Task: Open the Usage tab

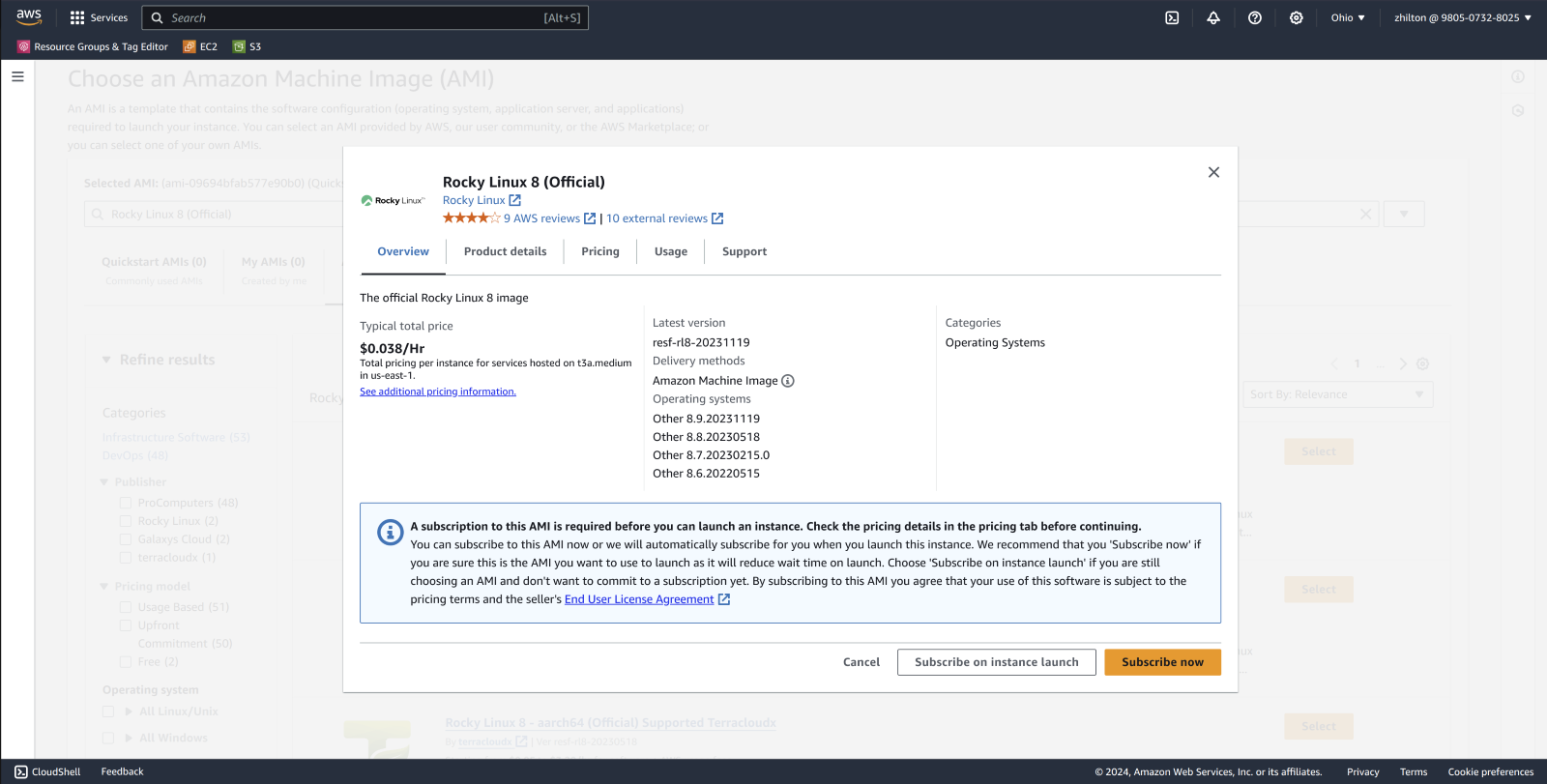Action: tap(671, 251)
